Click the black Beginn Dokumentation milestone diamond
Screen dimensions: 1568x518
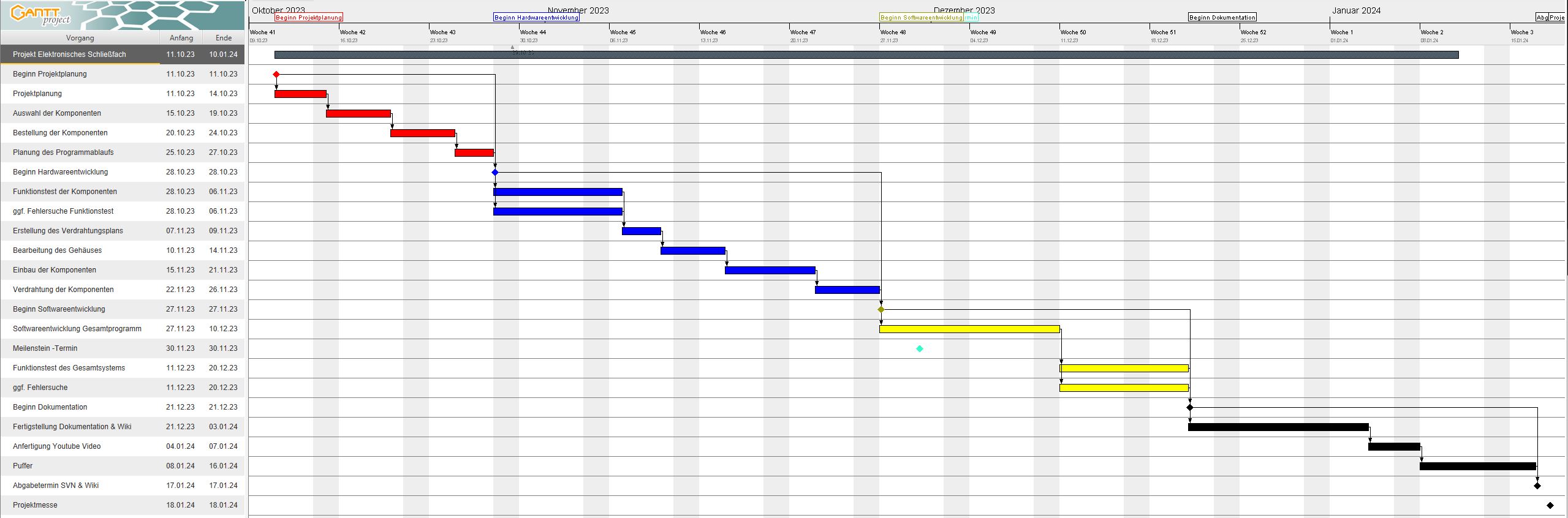coord(1190,407)
